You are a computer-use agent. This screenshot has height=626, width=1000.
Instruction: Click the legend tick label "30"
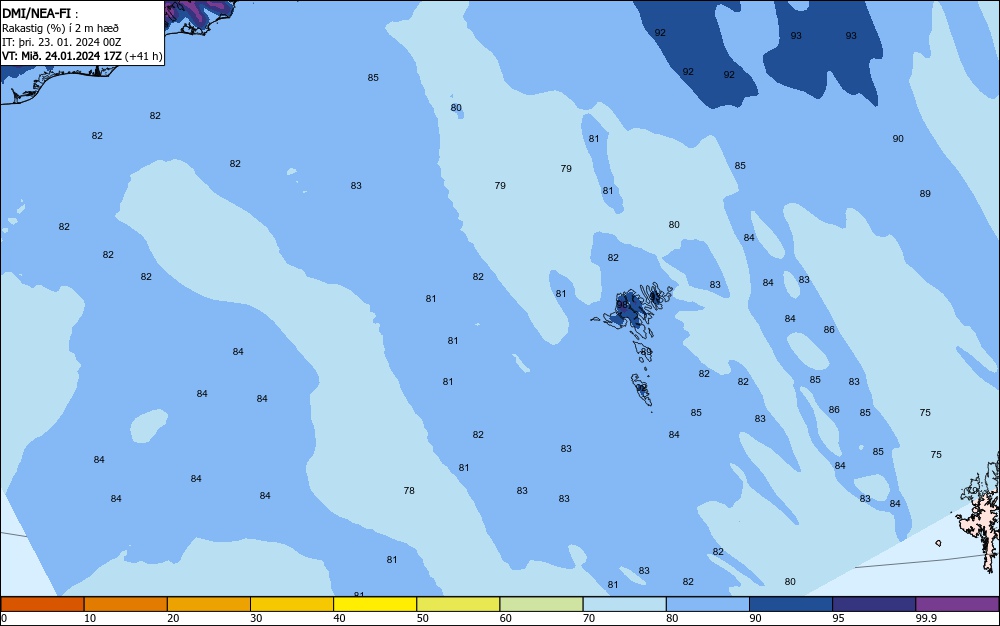(x=256, y=618)
